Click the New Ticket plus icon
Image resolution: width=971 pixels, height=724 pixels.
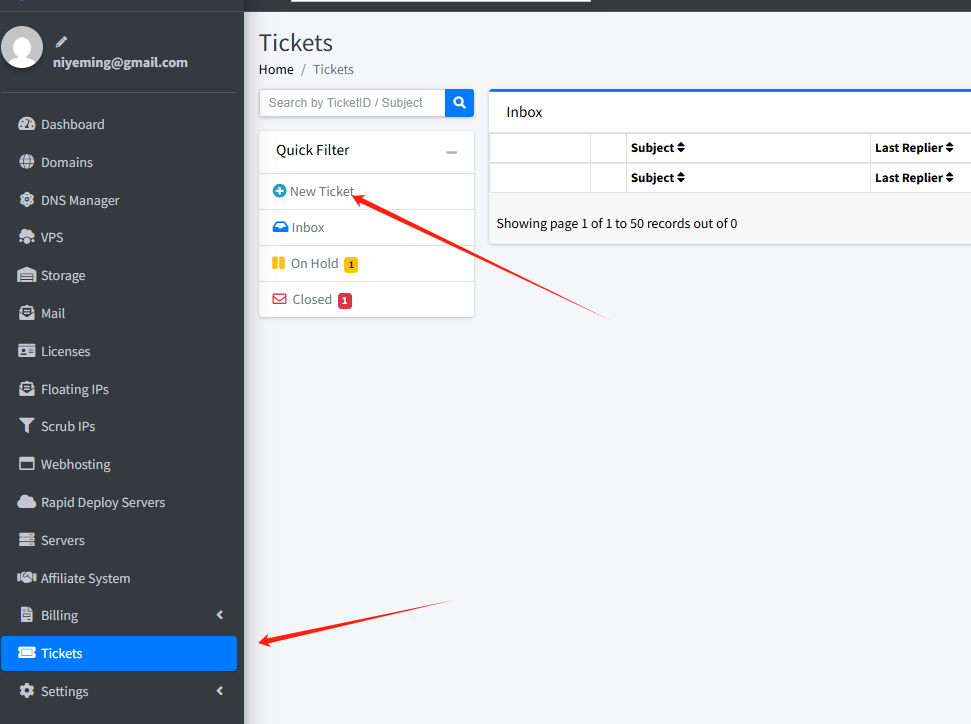click(279, 191)
